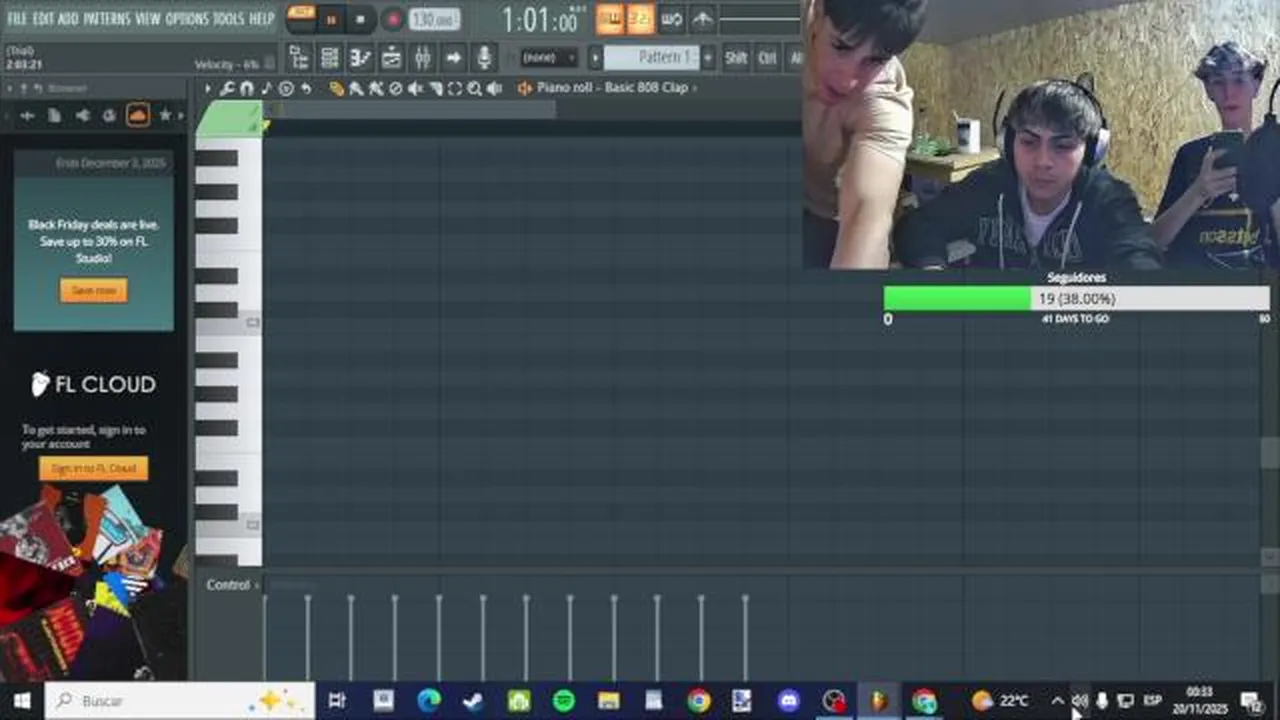Open the Pattern 1 selector dropdown

point(651,57)
